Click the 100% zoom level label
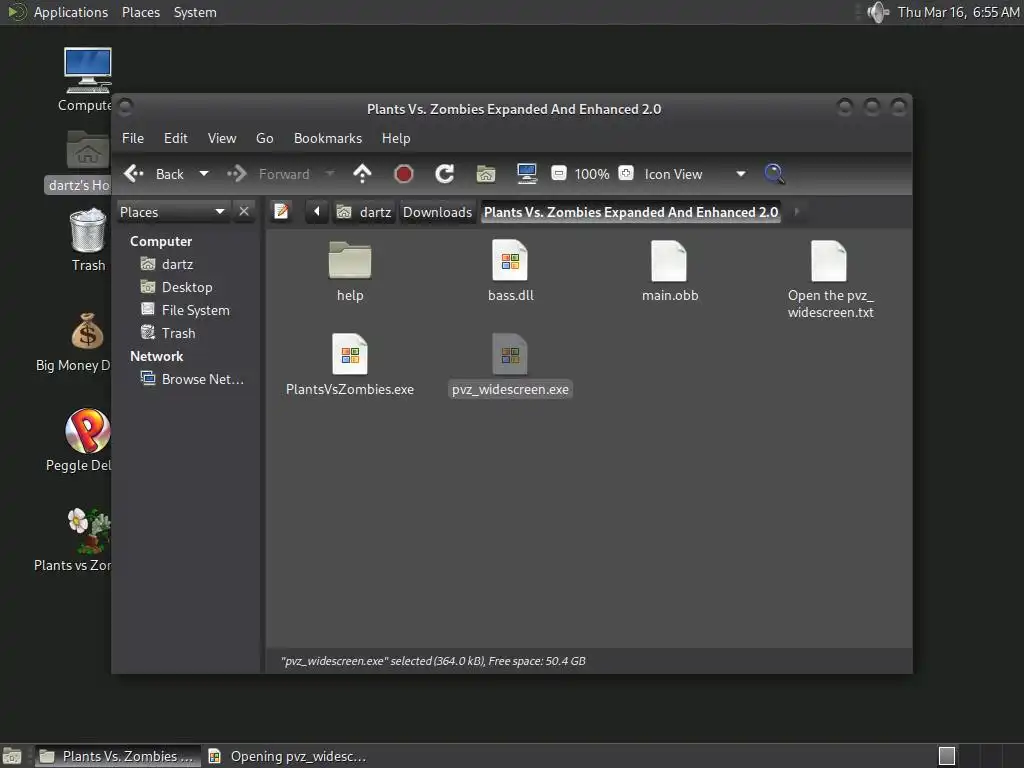Screen dimensions: 1024x768 point(592,174)
